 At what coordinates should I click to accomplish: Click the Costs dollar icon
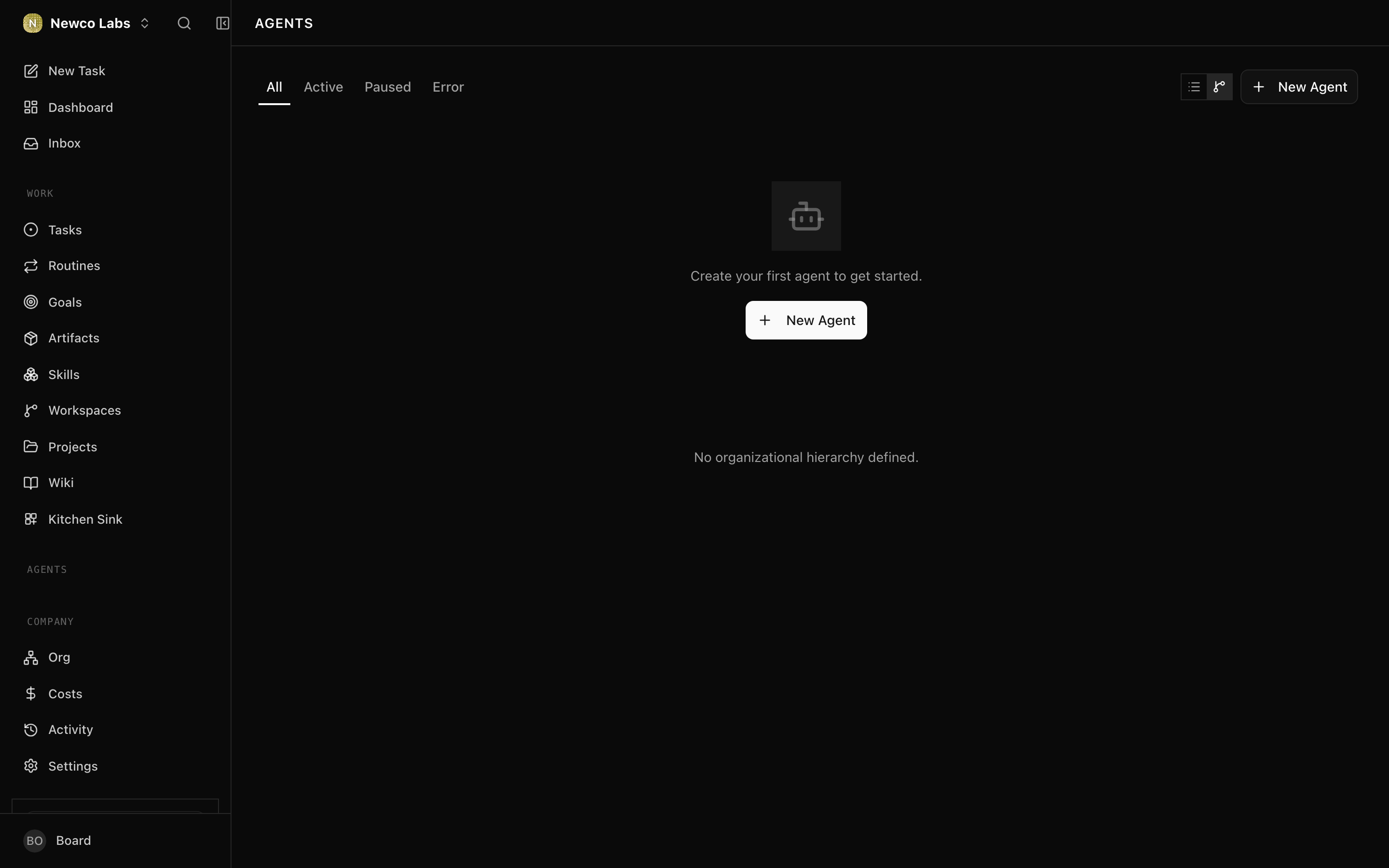click(31, 693)
